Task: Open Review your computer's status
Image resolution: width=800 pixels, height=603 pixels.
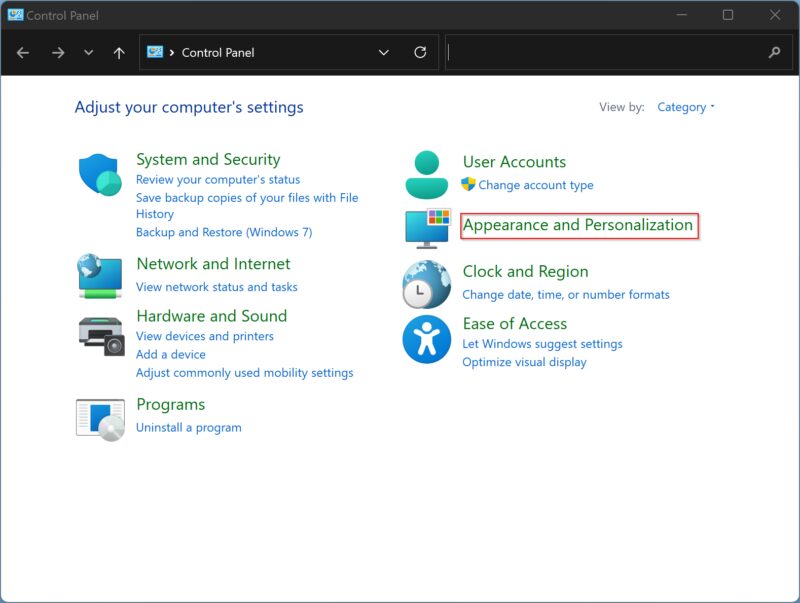Action: [218, 180]
